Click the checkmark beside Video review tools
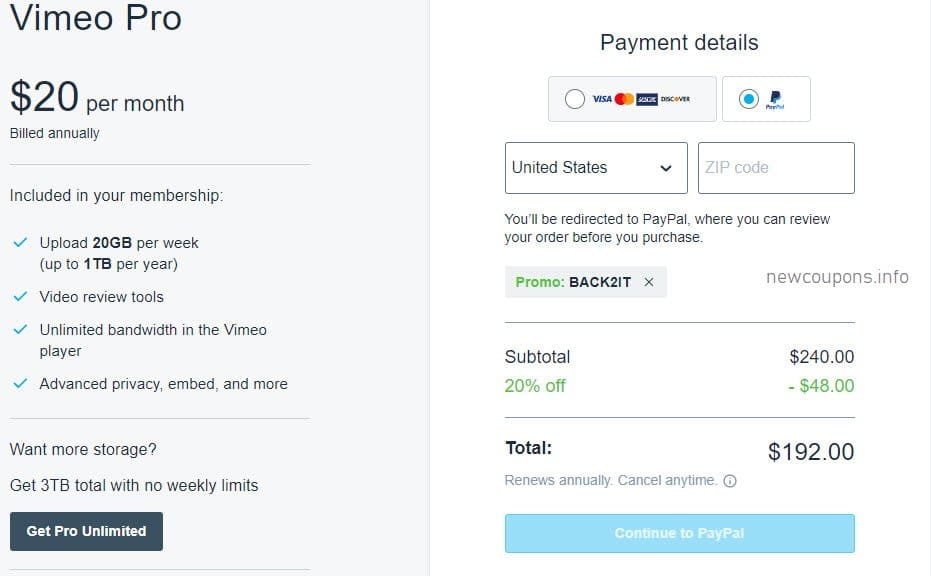The width and height of the screenshot is (931, 576). tap(21, 297)
